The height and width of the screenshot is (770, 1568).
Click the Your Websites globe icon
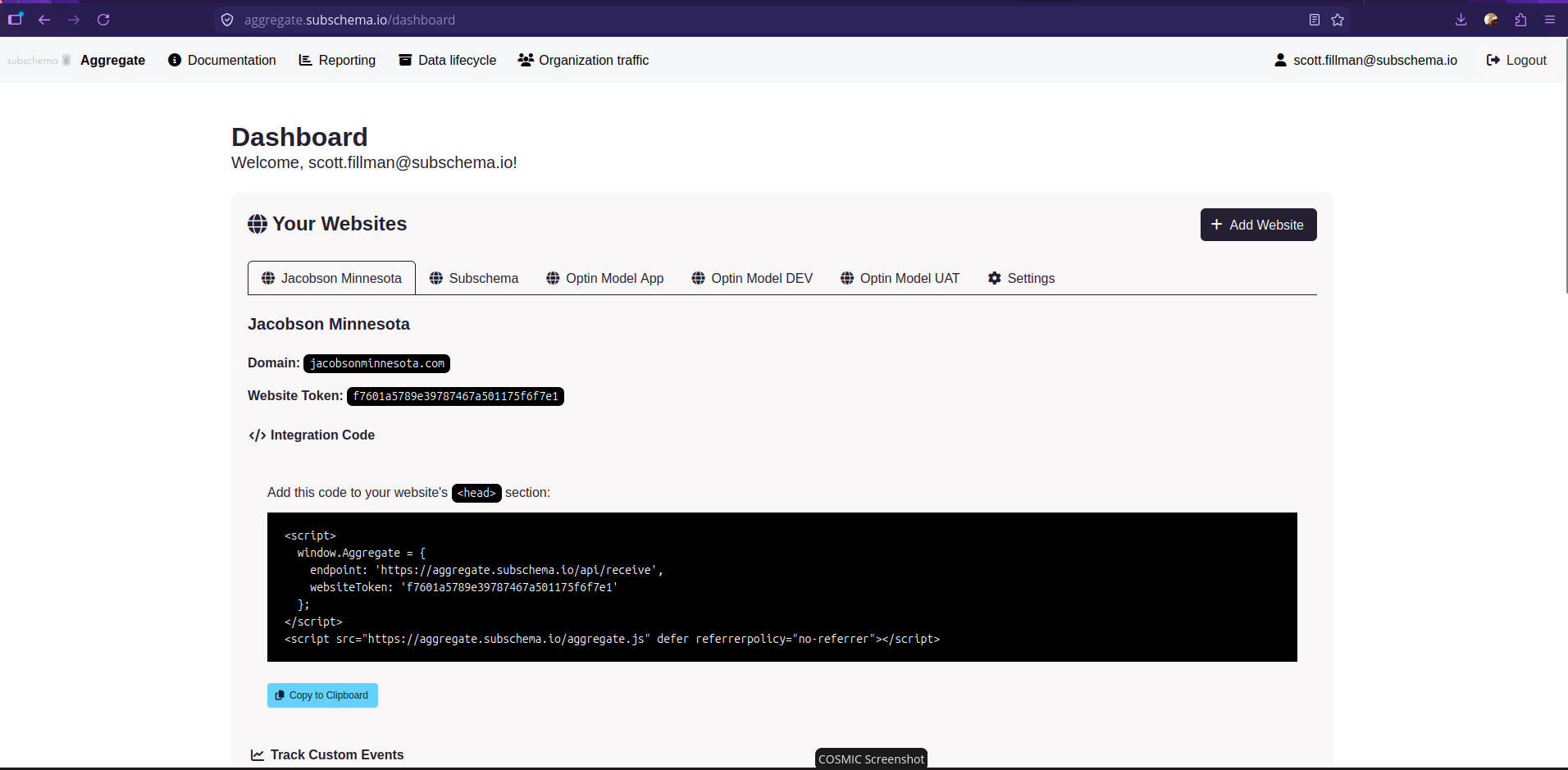point(258,224)
